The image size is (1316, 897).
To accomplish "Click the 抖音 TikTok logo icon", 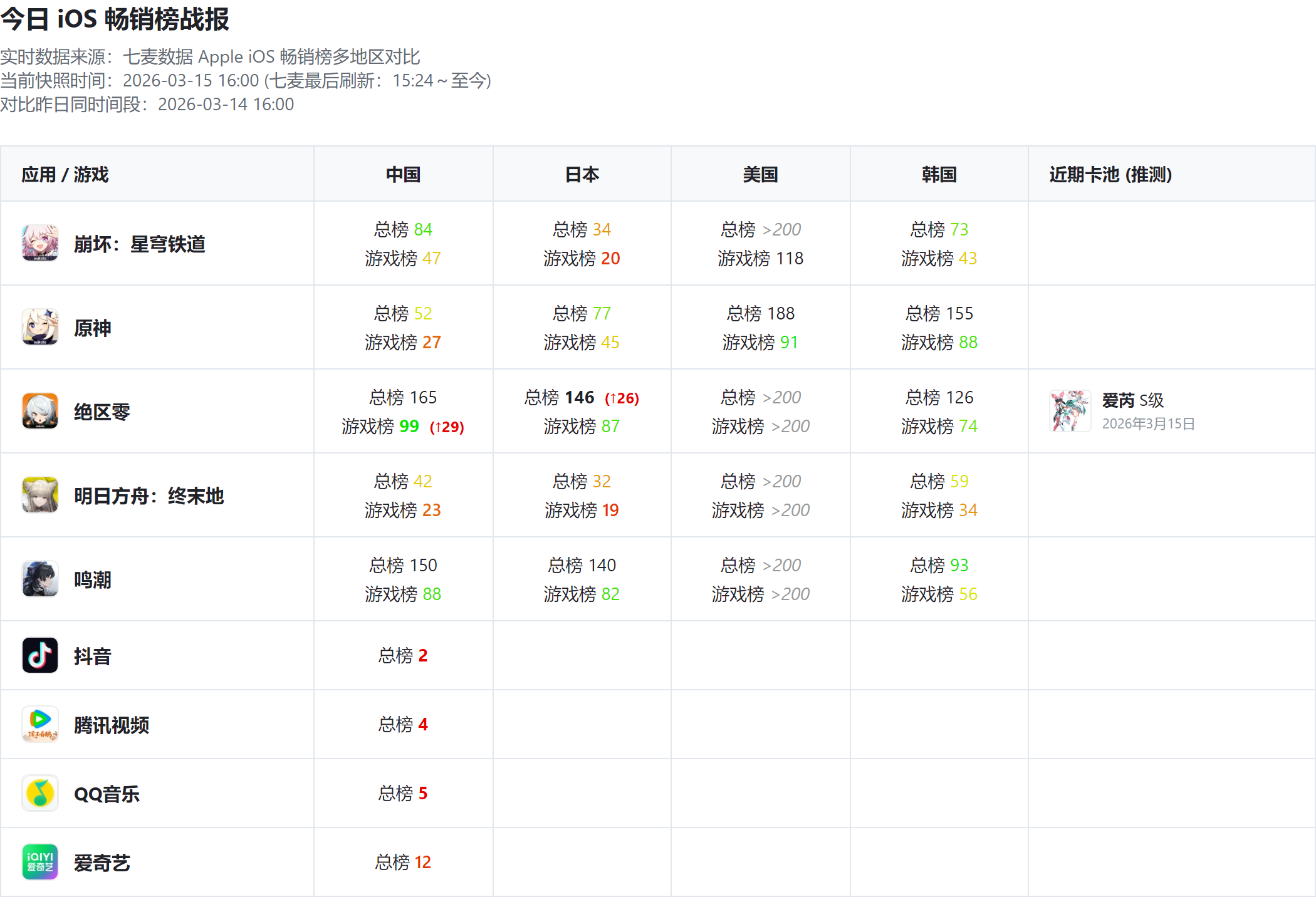I will [x=40, y=655].
